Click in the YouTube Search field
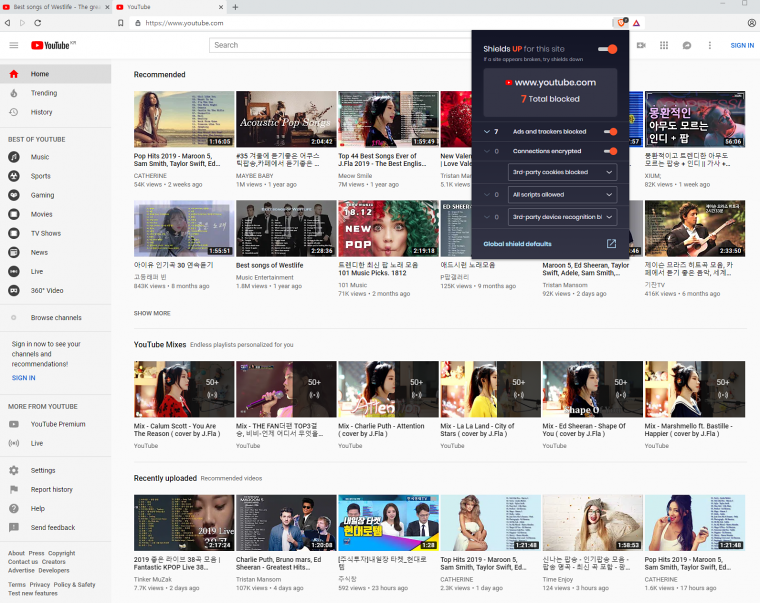The width and height of the screenshot is (760, 603). click(x=339, y=45)
